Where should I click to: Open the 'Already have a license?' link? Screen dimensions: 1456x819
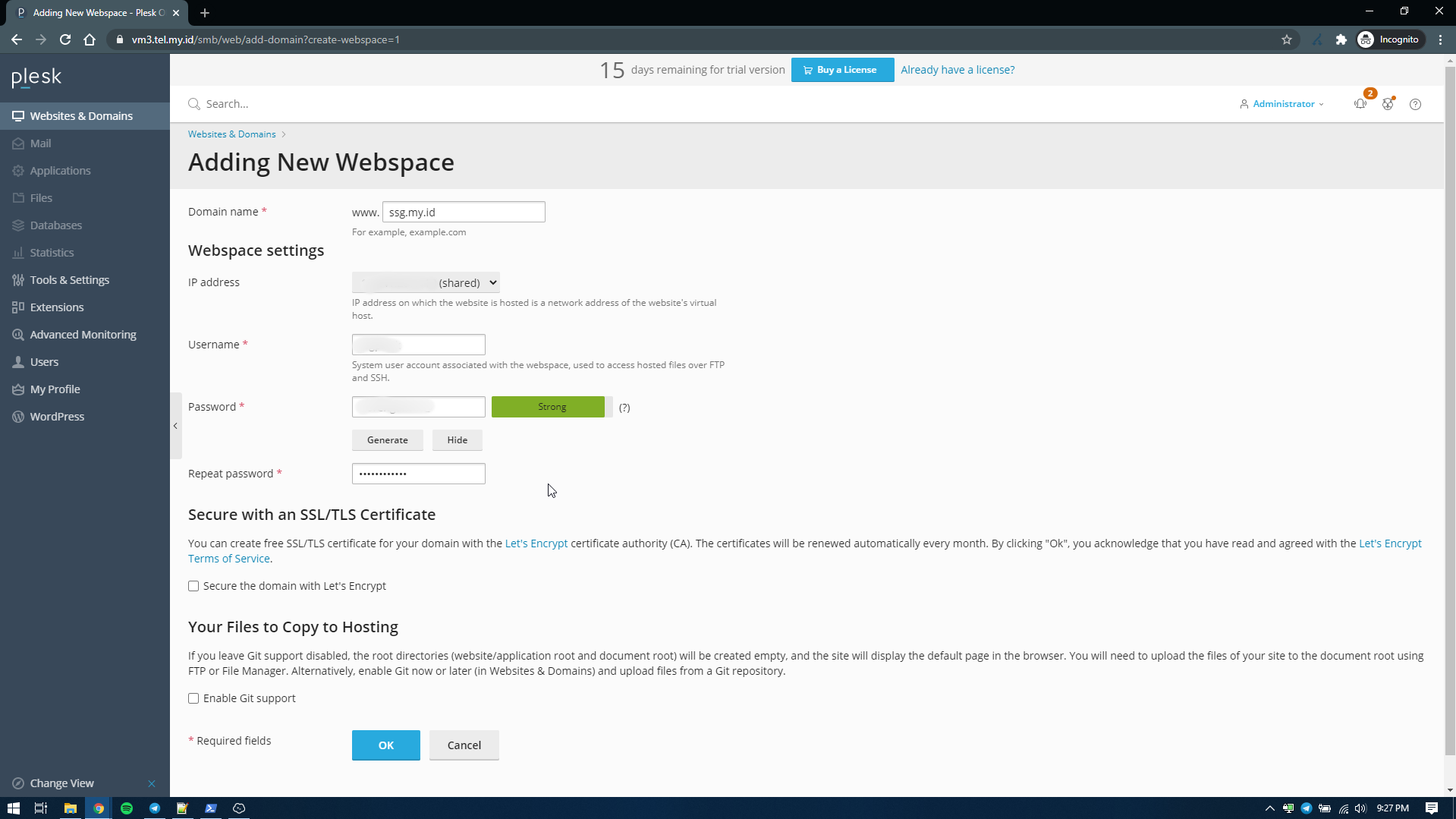[x=958, y=70]
